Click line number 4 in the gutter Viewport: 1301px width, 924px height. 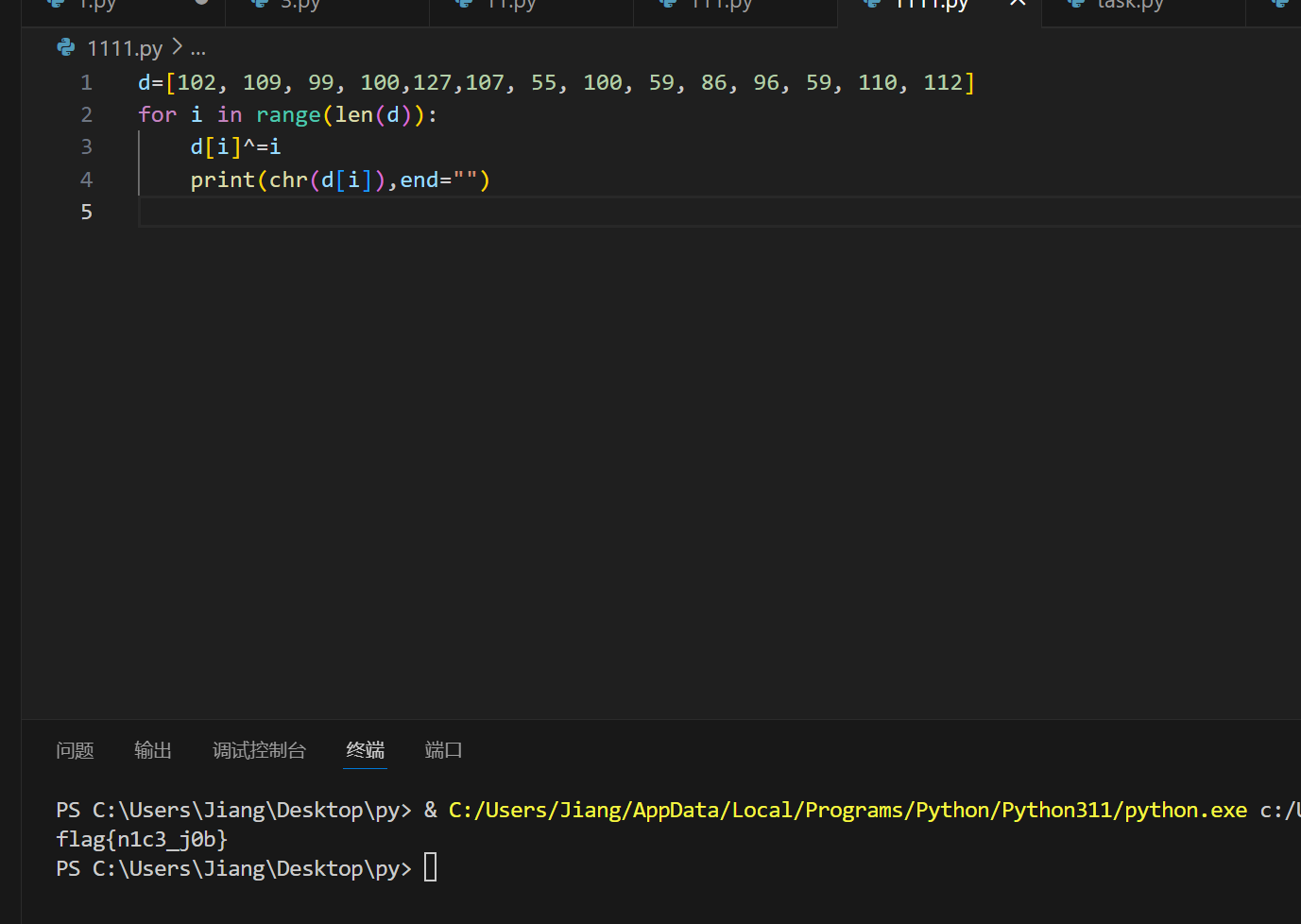tap(86, 180)
